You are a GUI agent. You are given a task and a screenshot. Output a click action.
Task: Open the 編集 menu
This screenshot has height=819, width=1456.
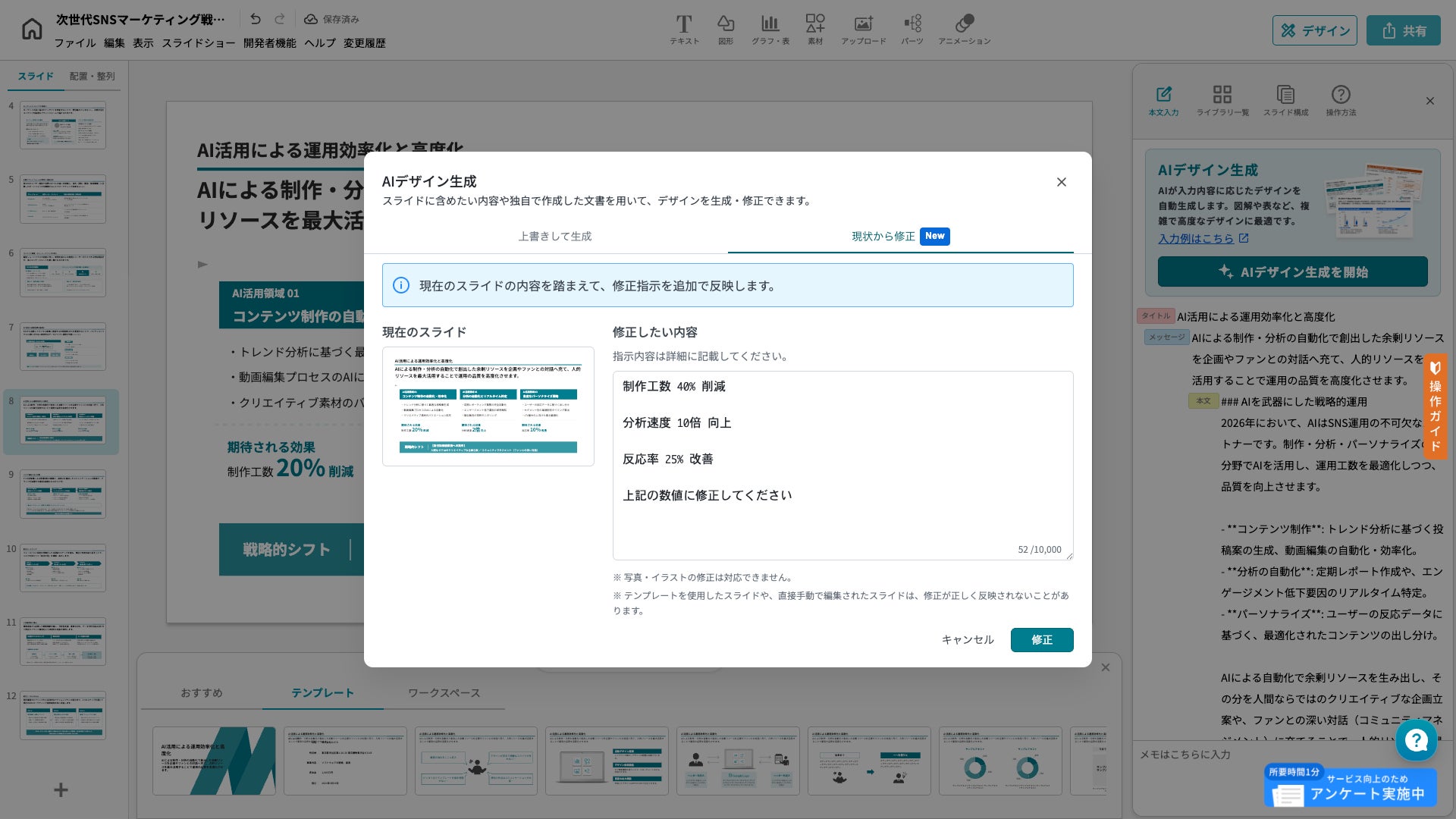pos(115,43)
